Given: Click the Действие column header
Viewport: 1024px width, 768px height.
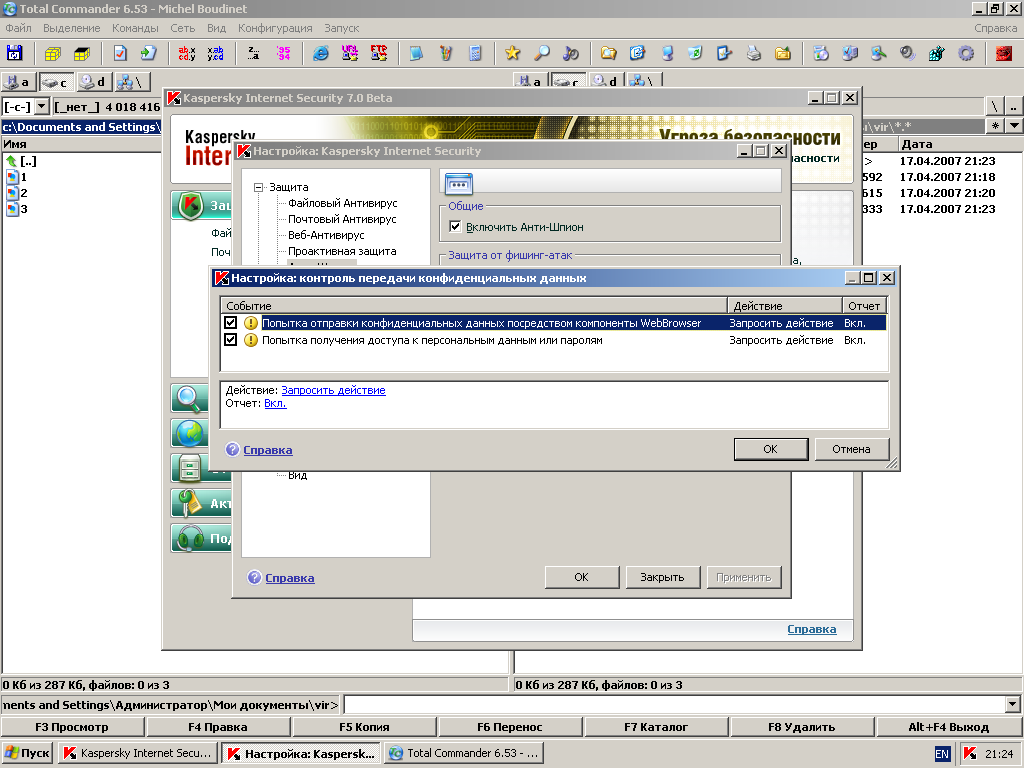Looking at the screenshot, I should [784, 306].
